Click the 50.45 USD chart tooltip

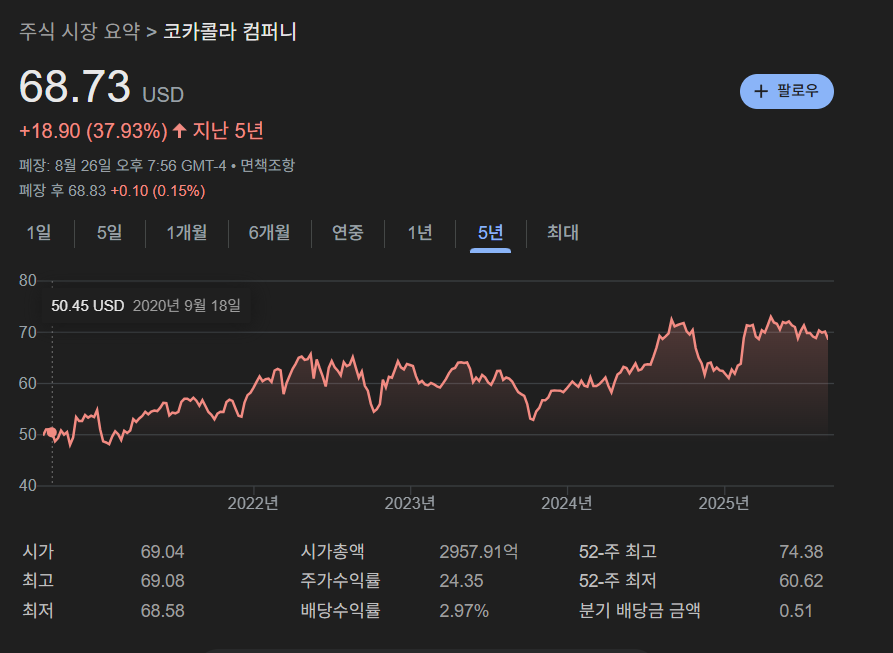[x=145, y=306]
